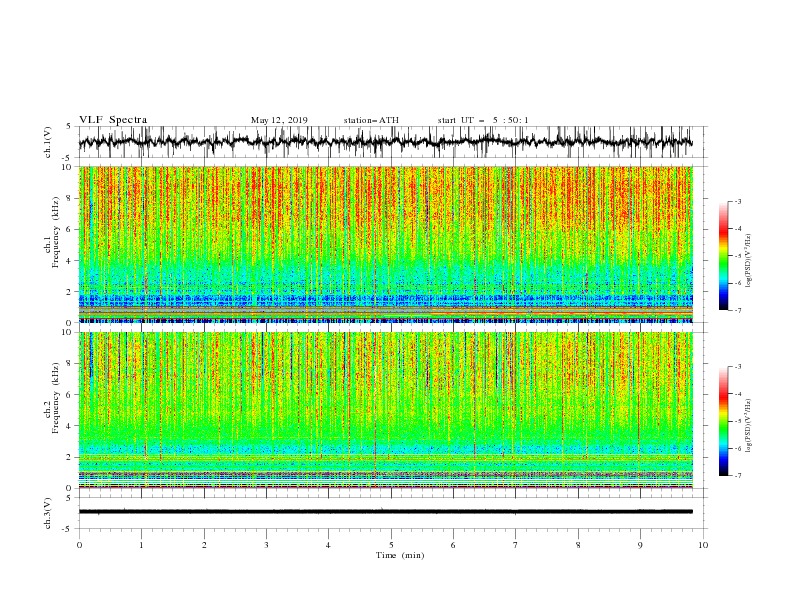The width and height of the screenshot is (792, 612).
Task: Click the "-3" tick on upper colorbar
Action: pyautogui.click(x=737, y=201)
